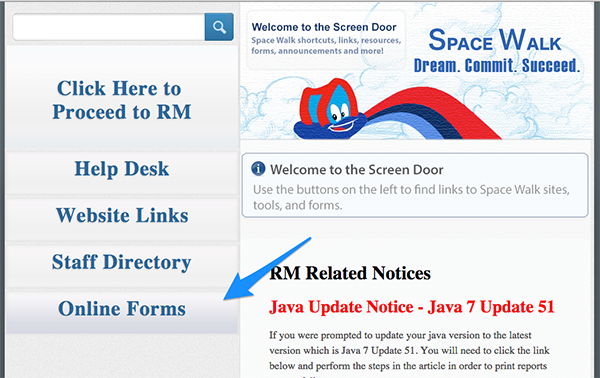Open the Help Desk menu item

122,169
